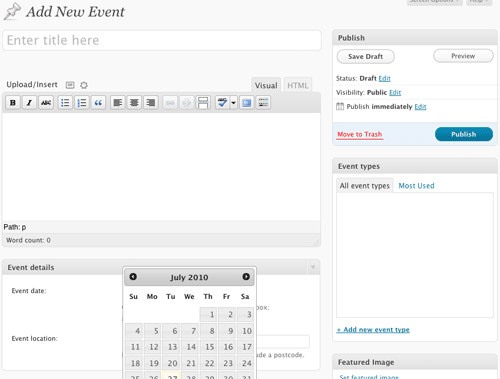
Task: Select July 21 in the calendar
Action: 190,363
